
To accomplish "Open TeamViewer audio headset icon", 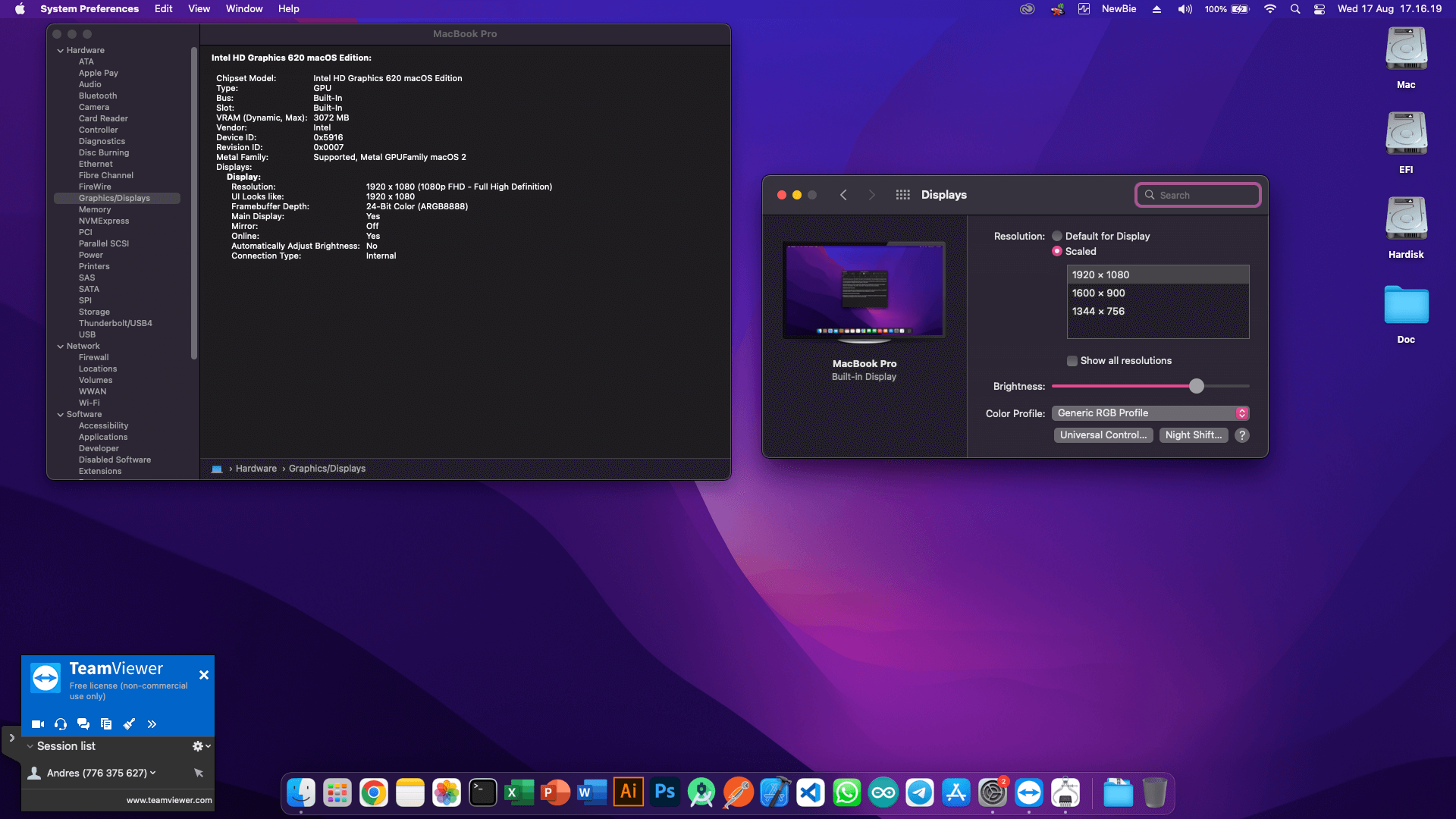I will [x=61, y=724].
